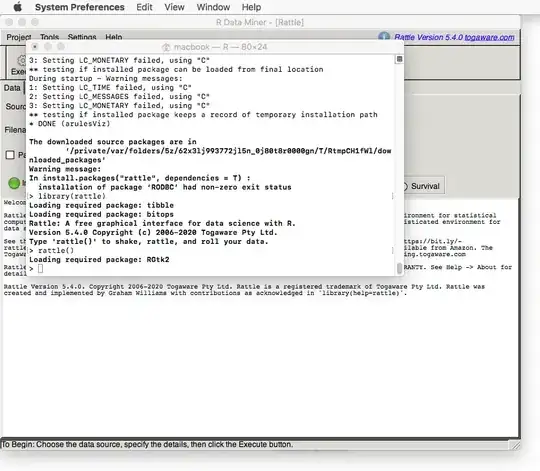Click the 'library(rattle)' command line in terminal
540x471 pixels.
68,196
